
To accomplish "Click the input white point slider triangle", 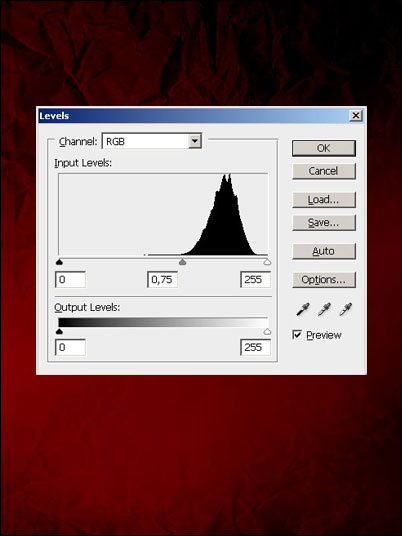I will pos(267,262).
